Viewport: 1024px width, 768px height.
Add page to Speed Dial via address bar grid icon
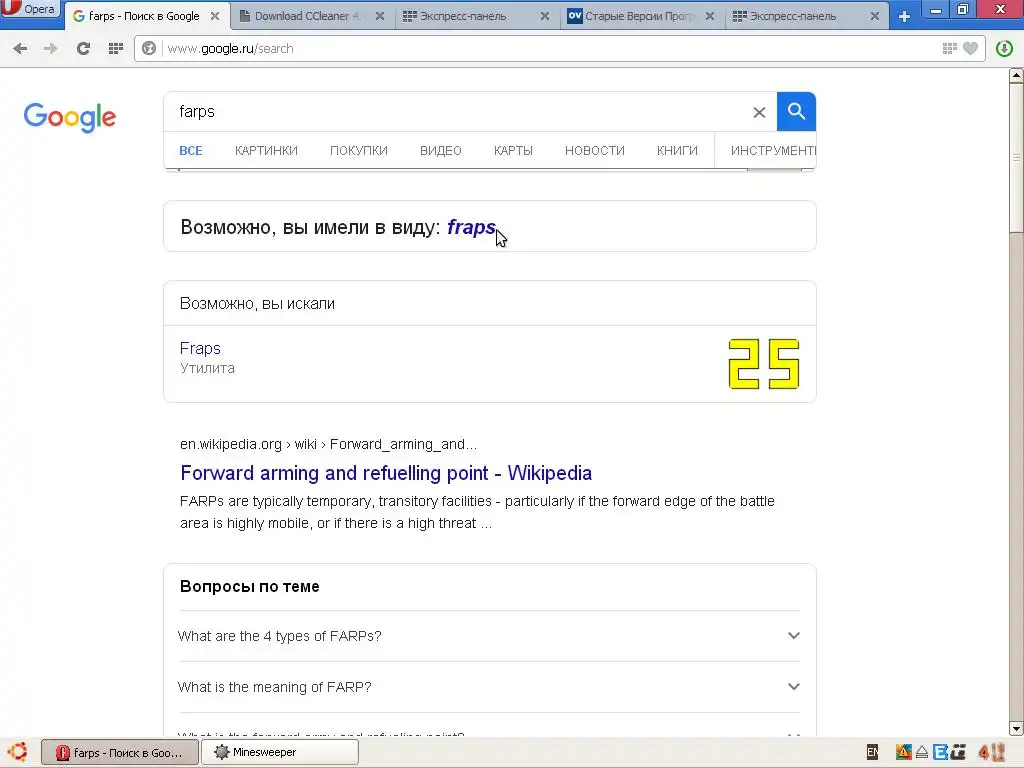pyautogui.click(x=950, y=48)
